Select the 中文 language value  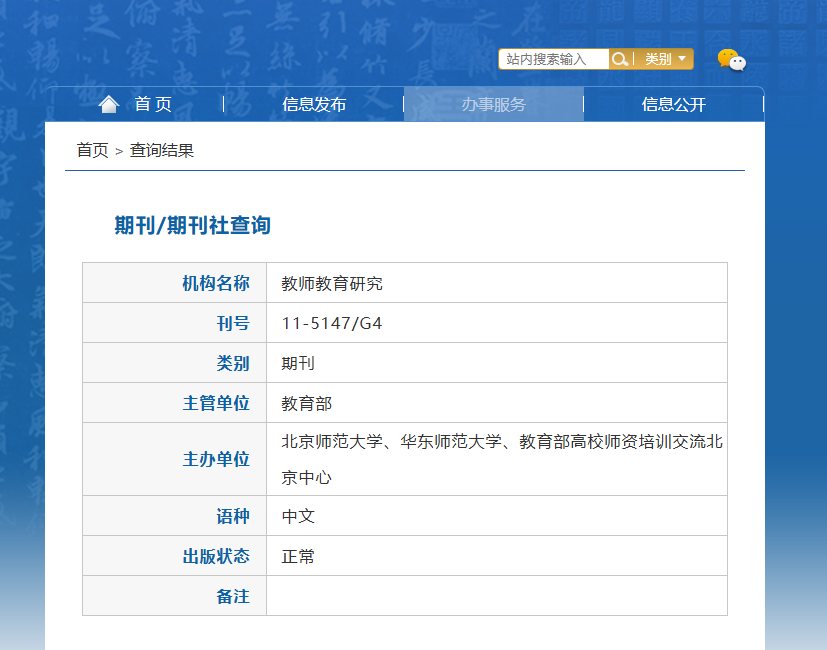tap(298, 516)
